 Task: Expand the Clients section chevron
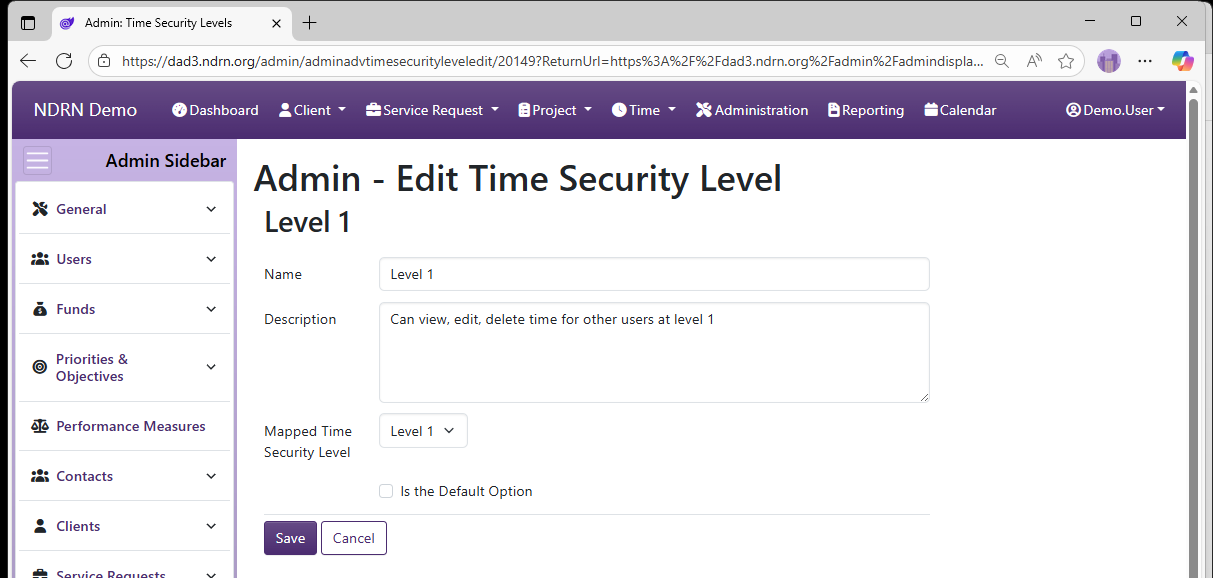pyautogui.click(x=211, y=526)
